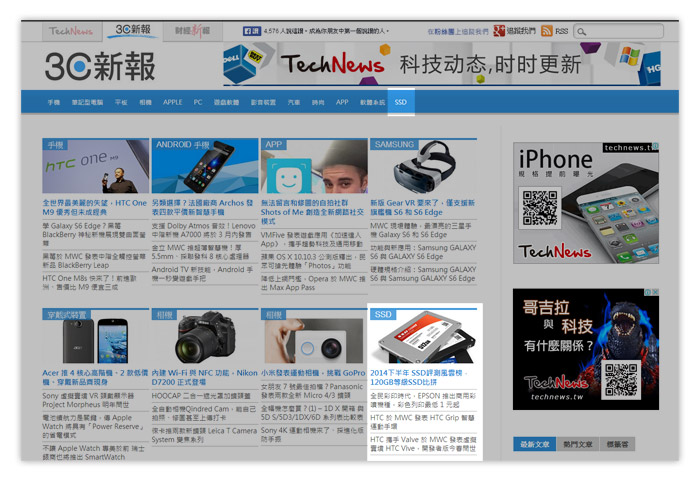This screenshot has width=700, height=483.
Task: Open the 財經新報 top tab
Action: pyautogui.click(x=192, y=31)
